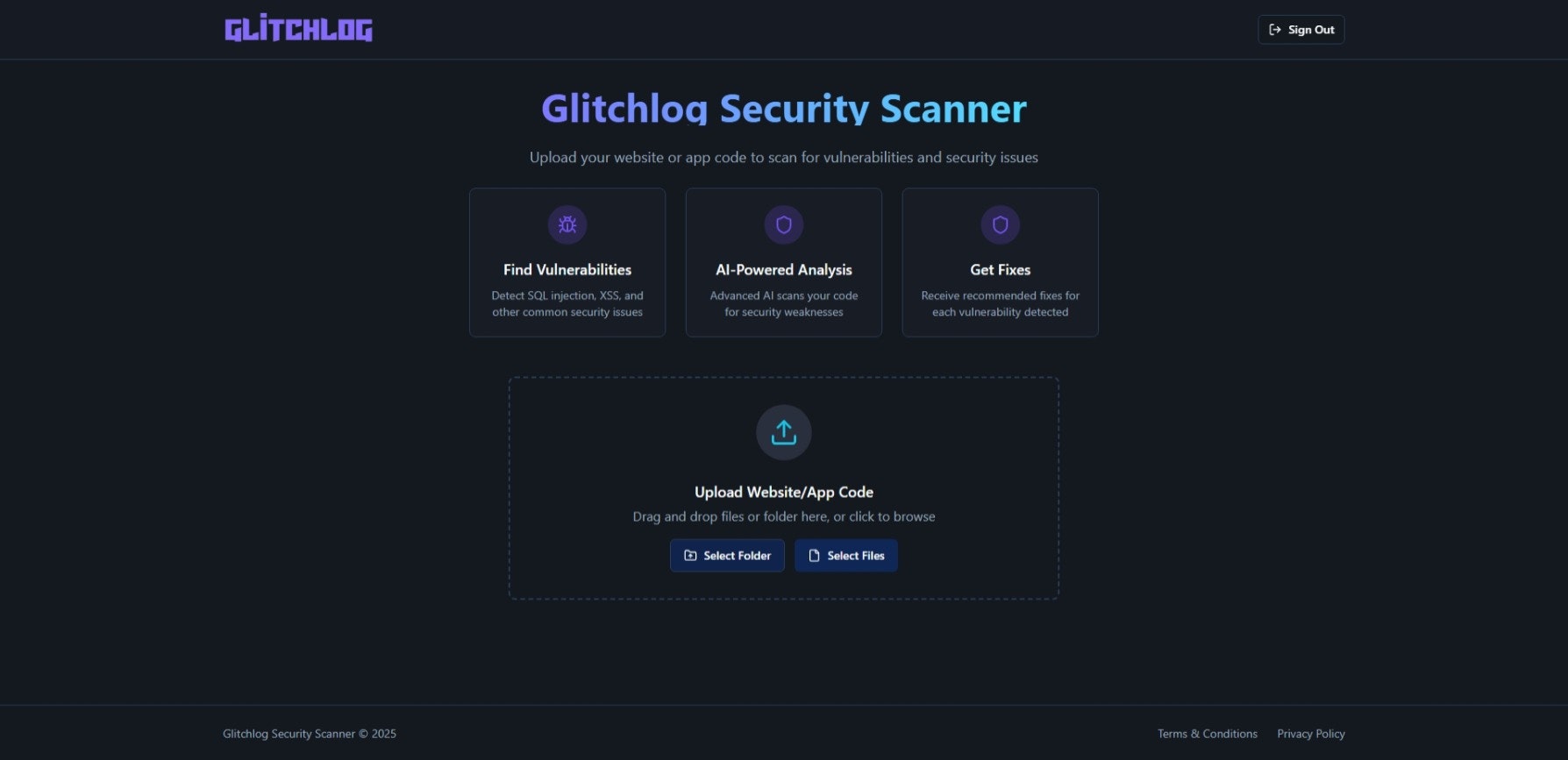Click the Glitchlog logo in the top left
Screen dimensions: 1568x760
tap(298, 28)
